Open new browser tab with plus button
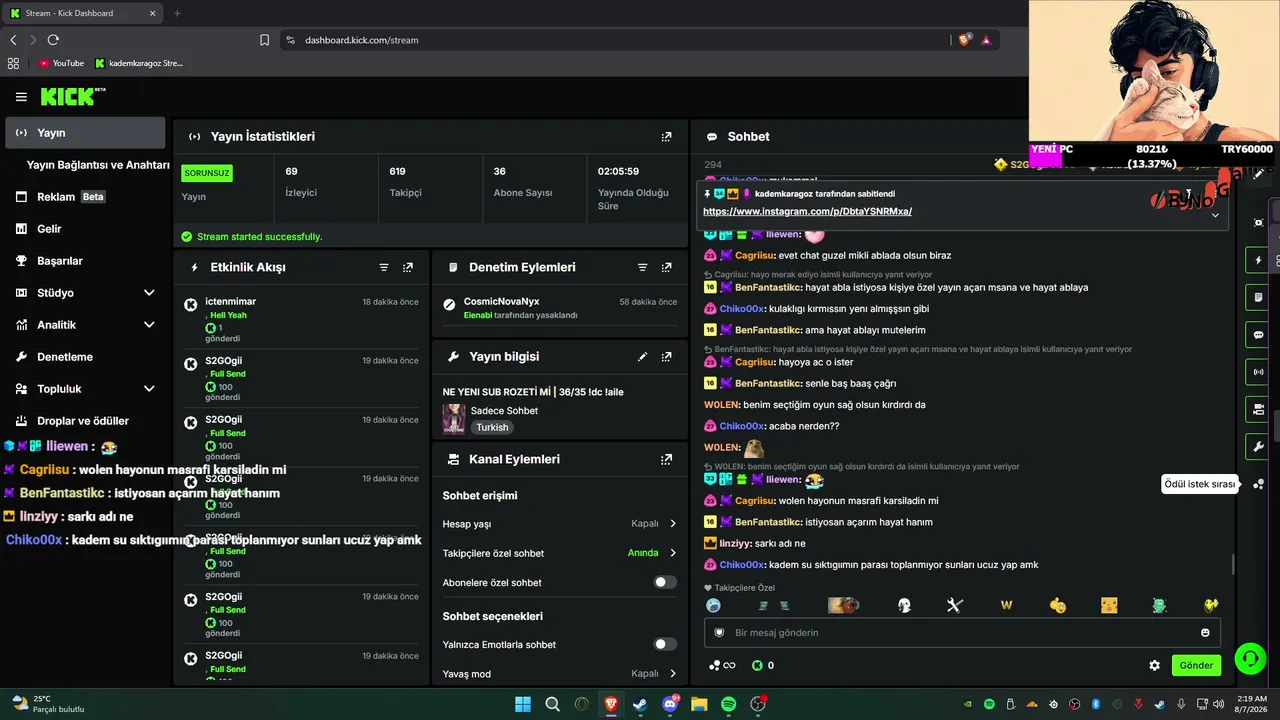1280x720 pixels. coord(177,13)
